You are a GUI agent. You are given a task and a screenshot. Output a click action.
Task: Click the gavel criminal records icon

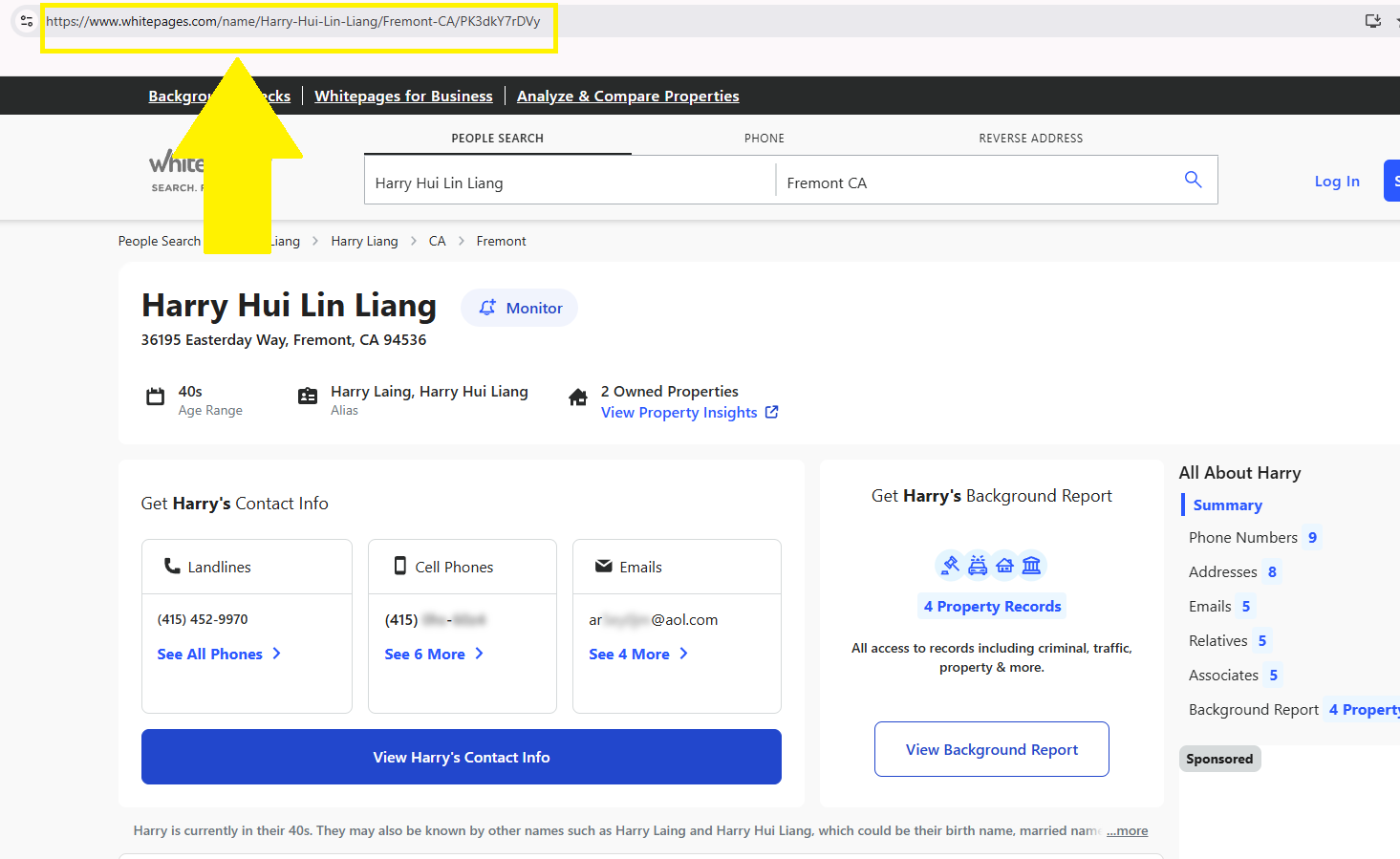pos(950,566)
